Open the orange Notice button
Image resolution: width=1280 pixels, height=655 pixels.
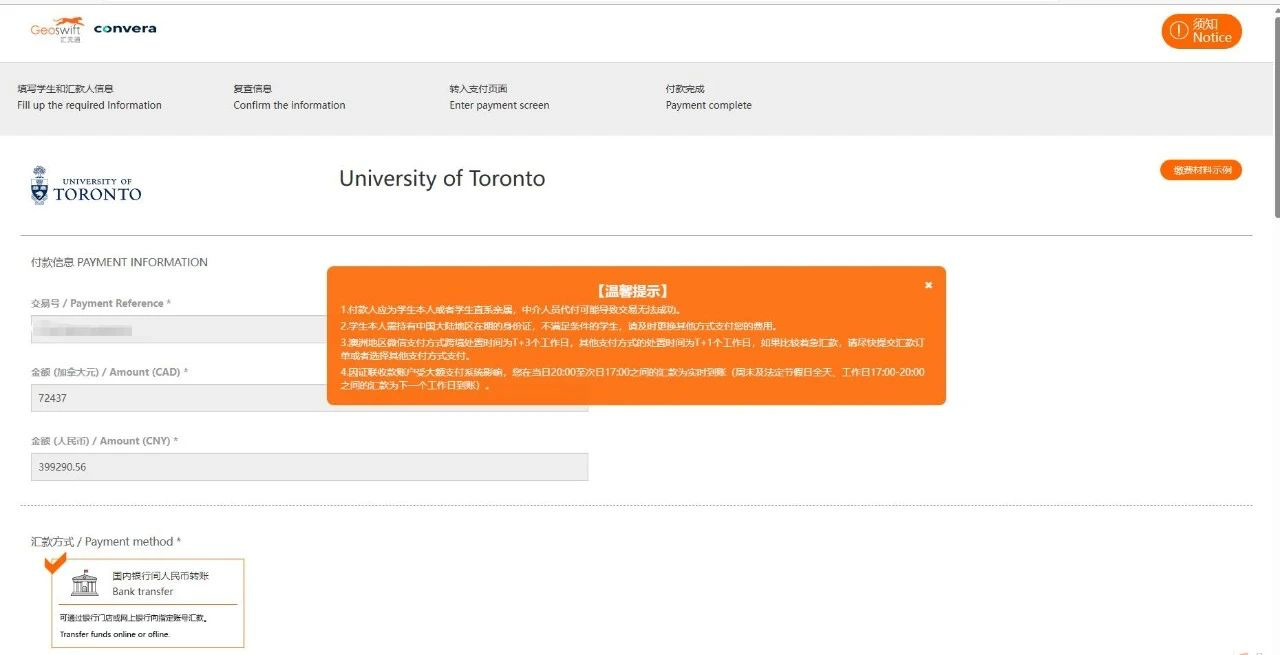click(1201, 31)
